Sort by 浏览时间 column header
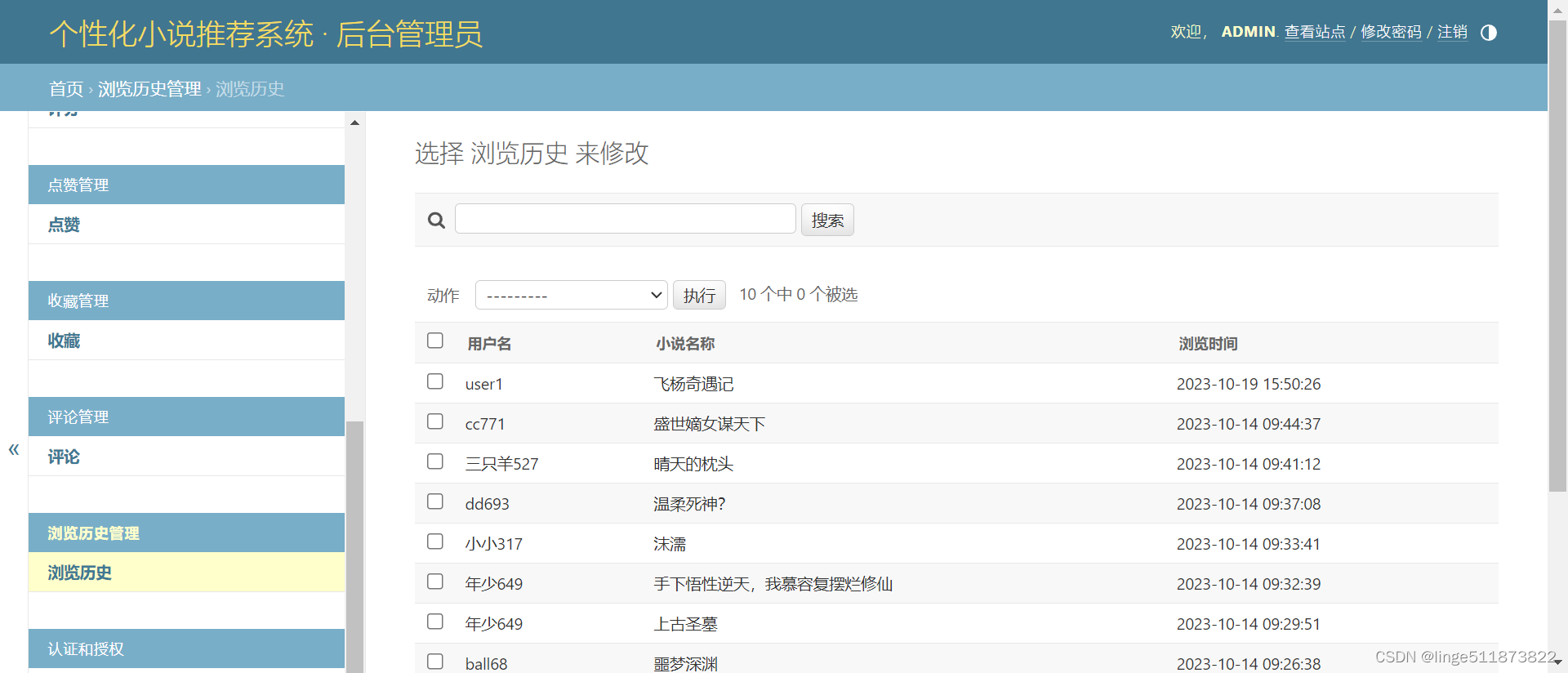This screenshot has height=673, width=1568. 1208,344
